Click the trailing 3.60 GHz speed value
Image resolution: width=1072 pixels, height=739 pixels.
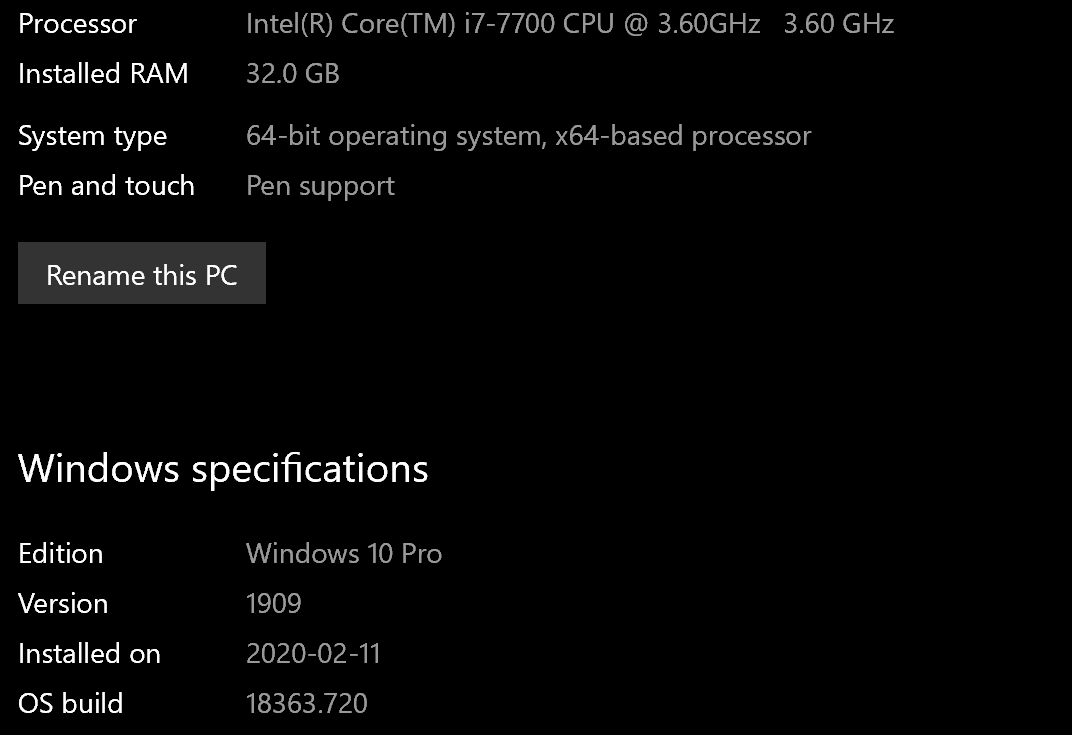pyautogui.click(x=838, y=24)
